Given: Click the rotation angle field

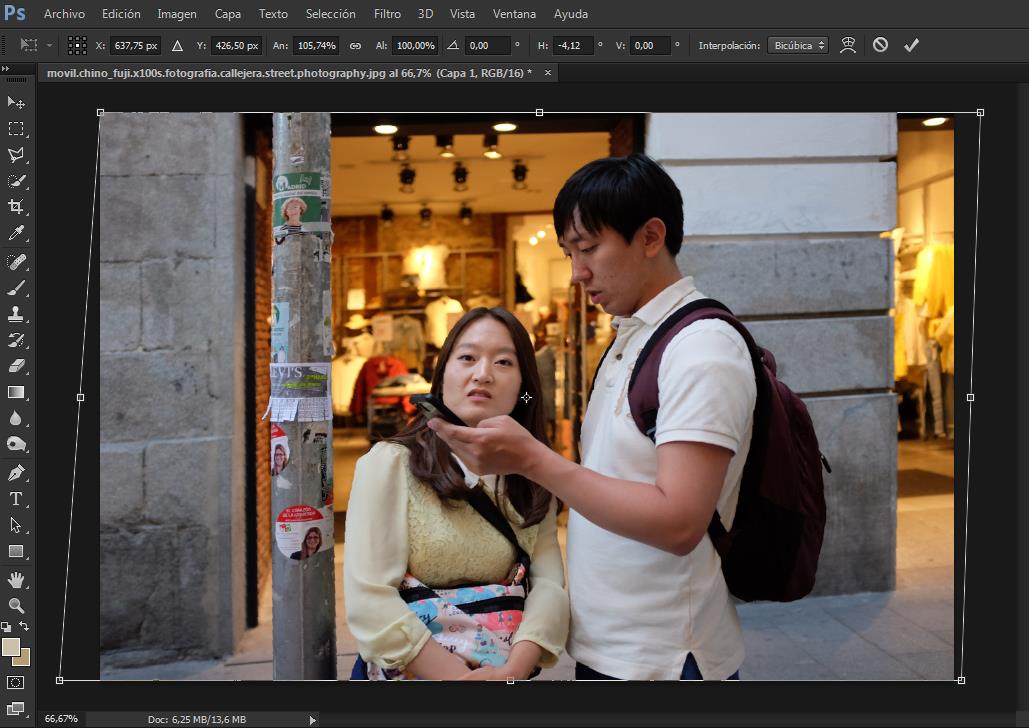Looking at the screenshot, I should [487, 45].
